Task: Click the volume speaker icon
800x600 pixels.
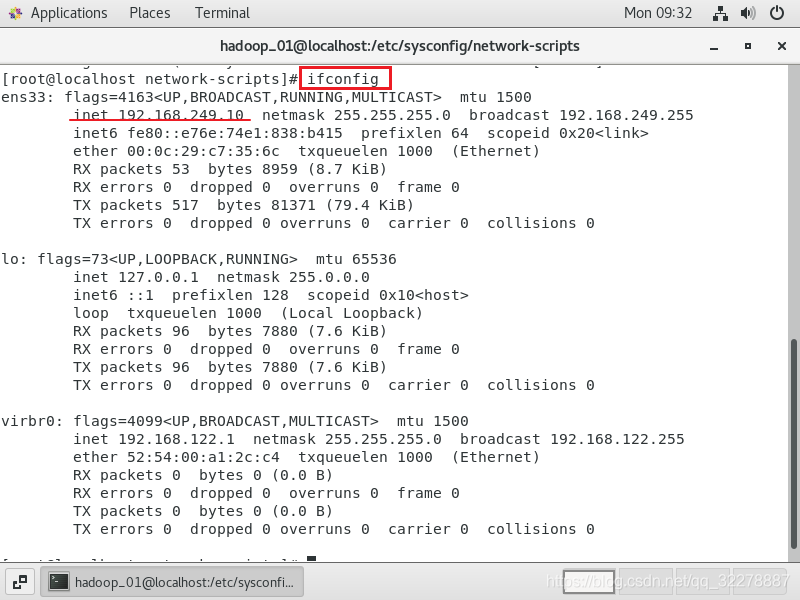Action: coord(748,13)
